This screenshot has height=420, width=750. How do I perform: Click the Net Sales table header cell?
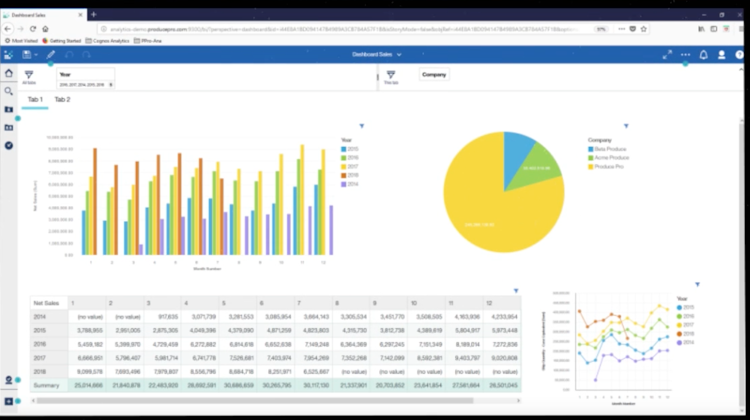49,303
